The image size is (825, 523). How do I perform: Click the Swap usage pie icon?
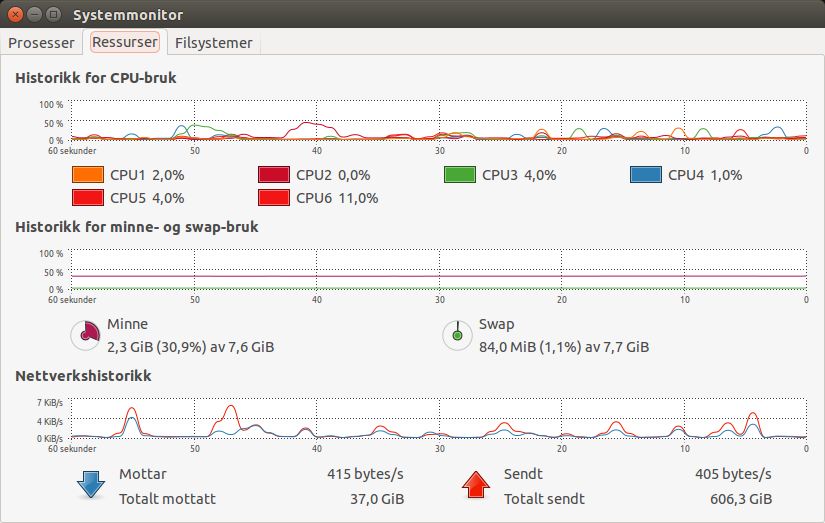(x=457, y=335)
